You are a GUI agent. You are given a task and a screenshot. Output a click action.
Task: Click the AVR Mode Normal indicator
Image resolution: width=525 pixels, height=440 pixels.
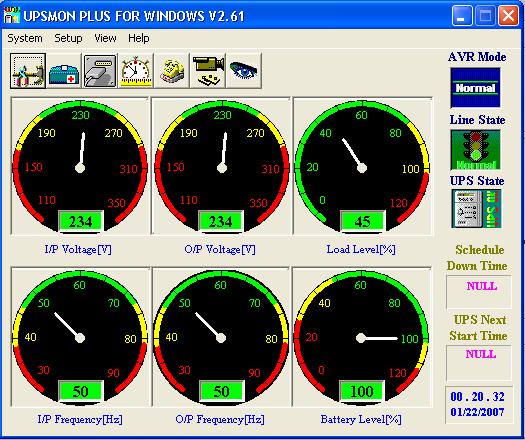(x=475, y=88)
